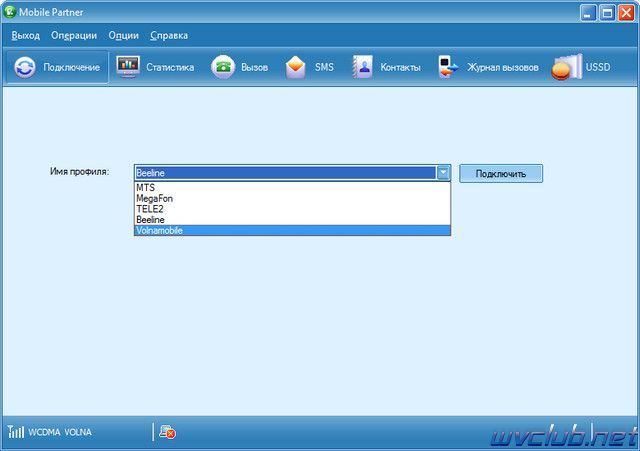Open the Выход menu
The width and height of the screenshot is (640, 451).
tap(25, 36)
